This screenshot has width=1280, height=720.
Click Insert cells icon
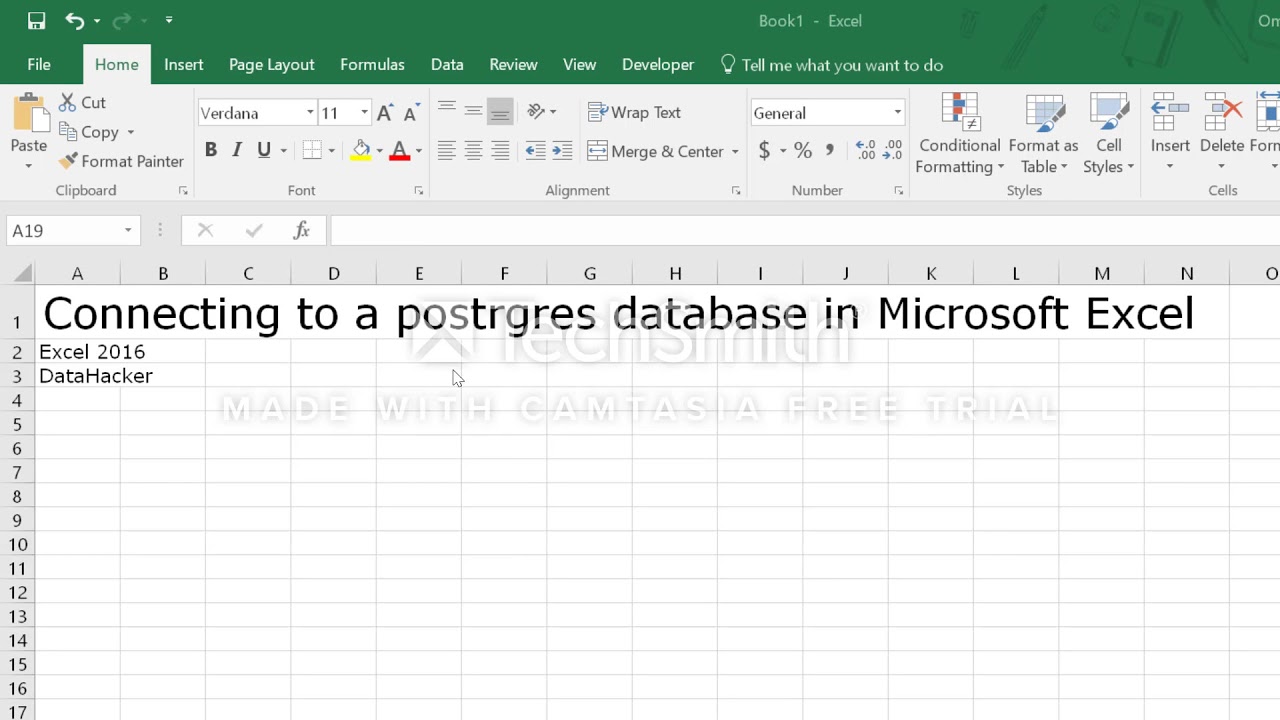(x=1169, y=112)
